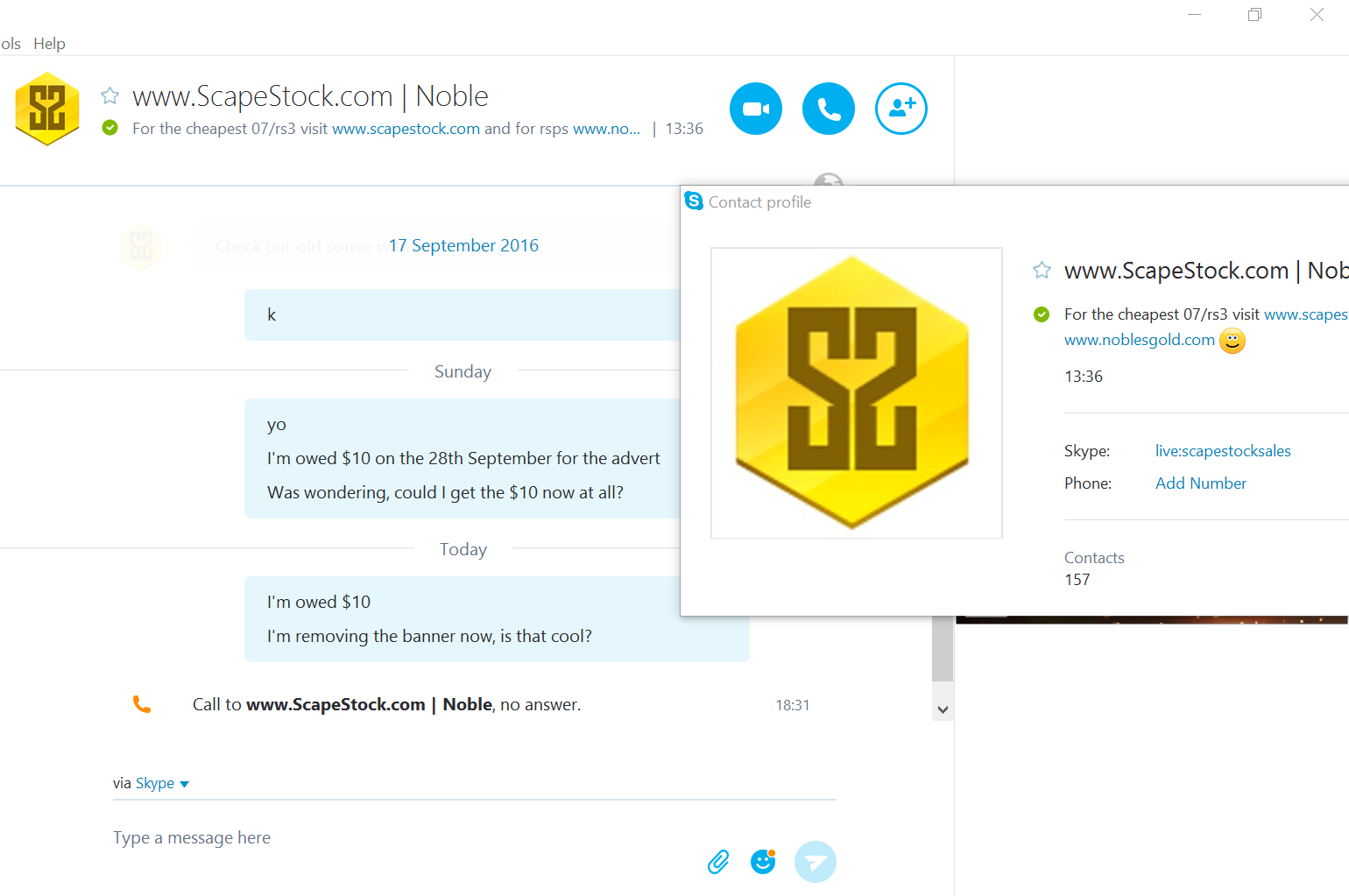Select message "Was wondering, could I get the $10"

coord(445,492)
